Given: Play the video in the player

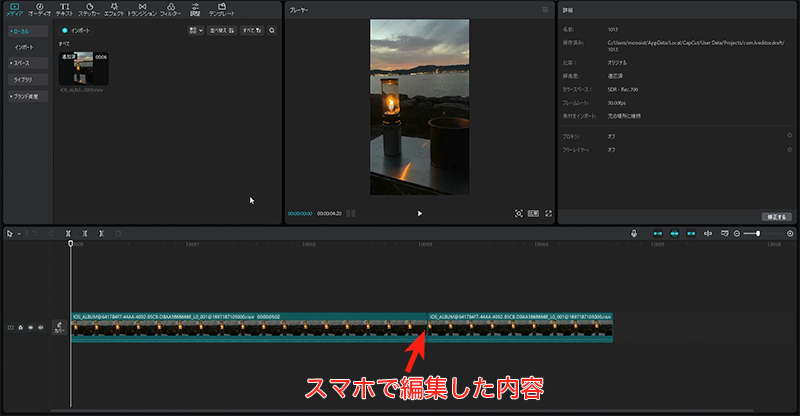Looking at the screenshot, I should 419,213.
